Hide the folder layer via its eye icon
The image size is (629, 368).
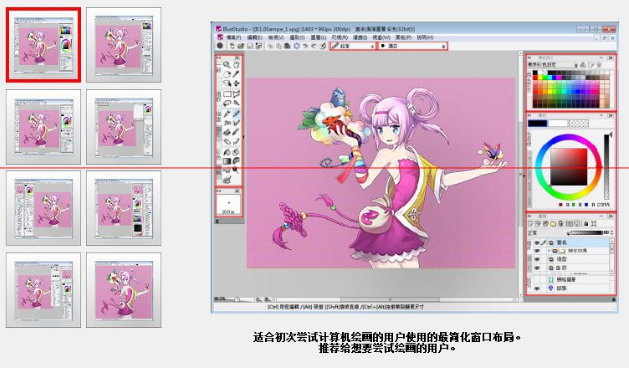[537, 250]
